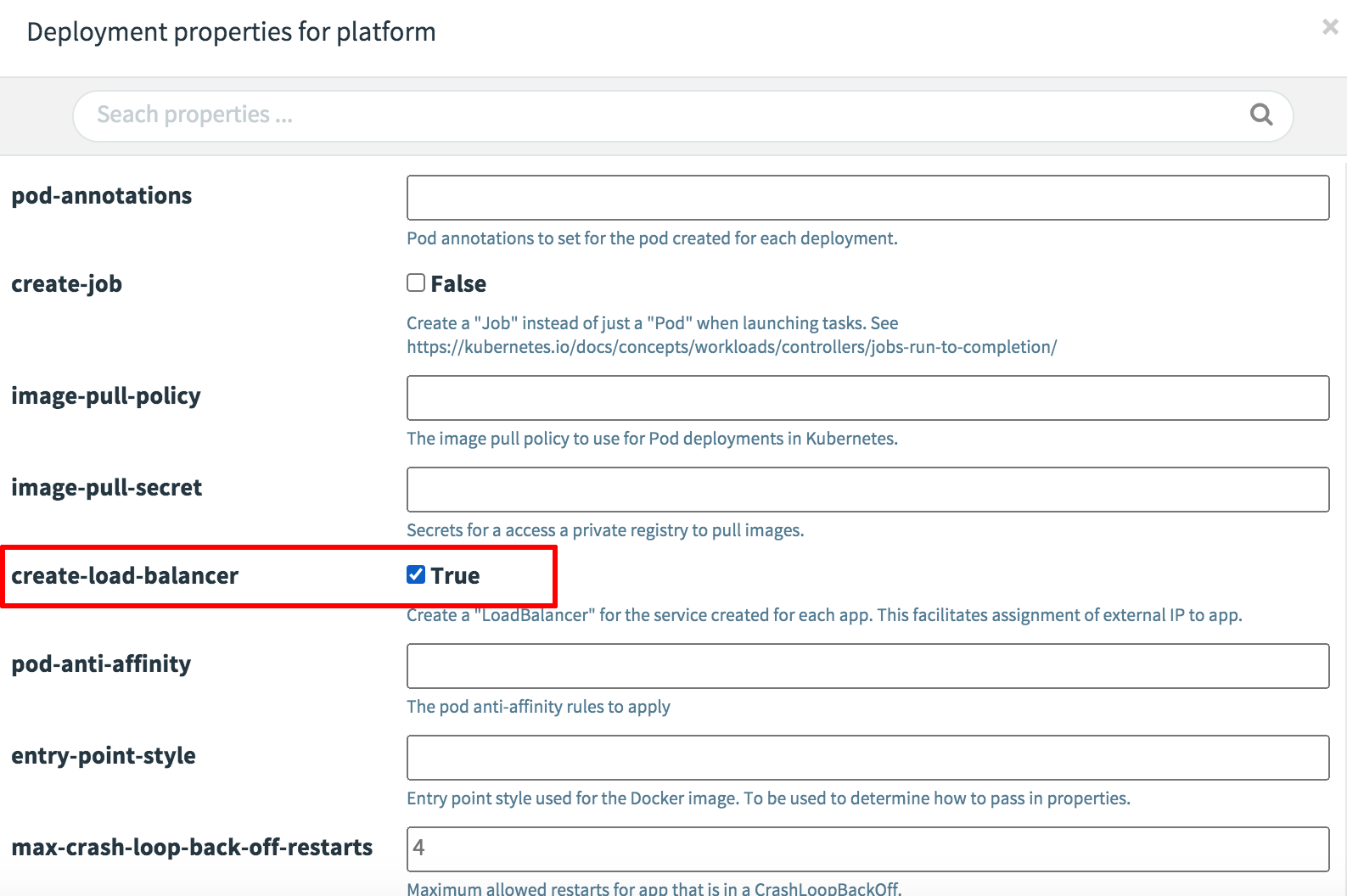
Task: Close the Deployment properties dialog
Action: coord(1329,27)
